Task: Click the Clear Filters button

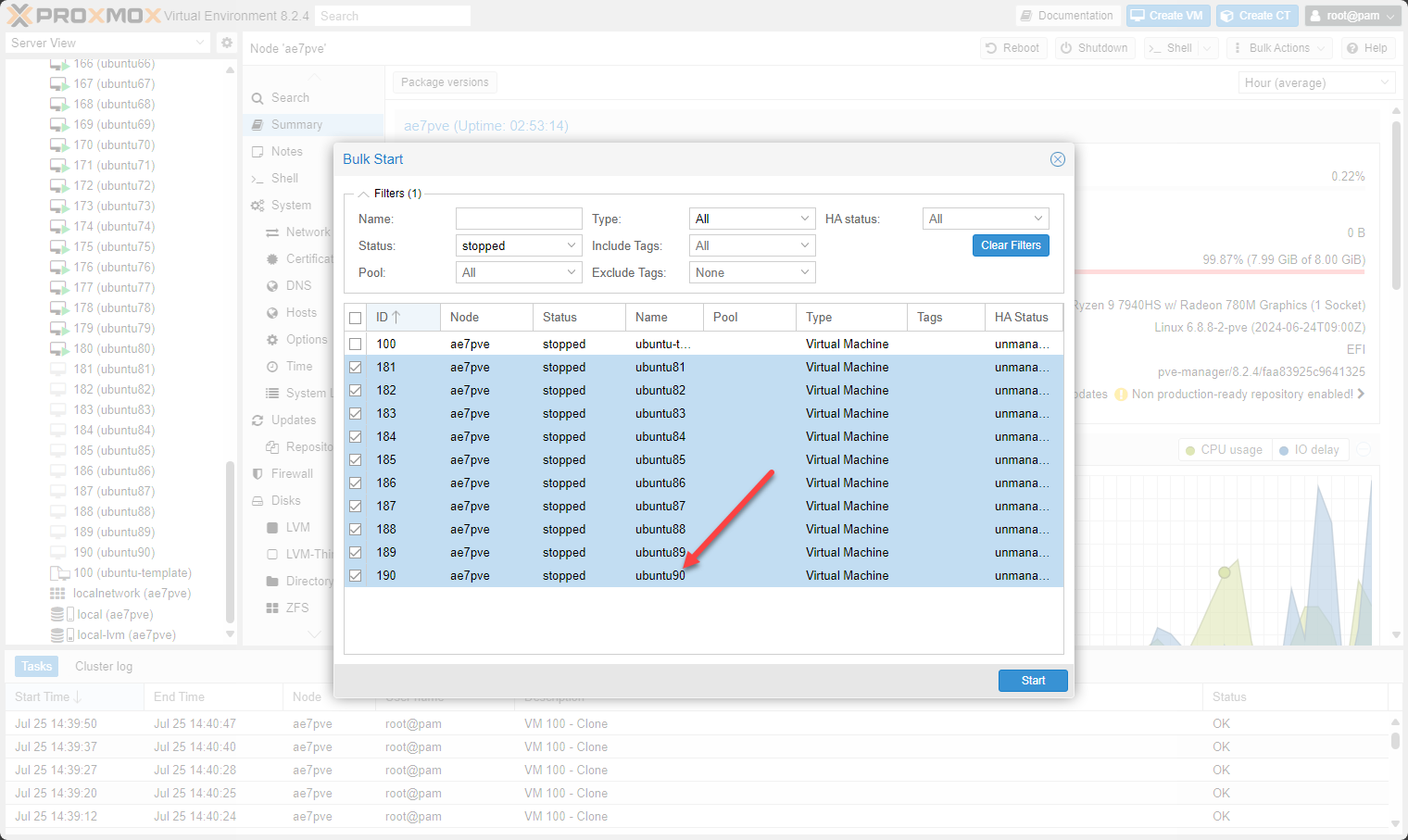Action: point(1011,245)
